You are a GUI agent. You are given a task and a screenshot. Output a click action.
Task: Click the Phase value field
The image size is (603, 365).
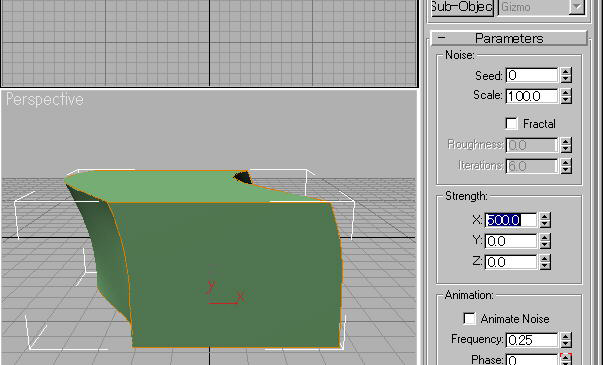click(531, 360)
